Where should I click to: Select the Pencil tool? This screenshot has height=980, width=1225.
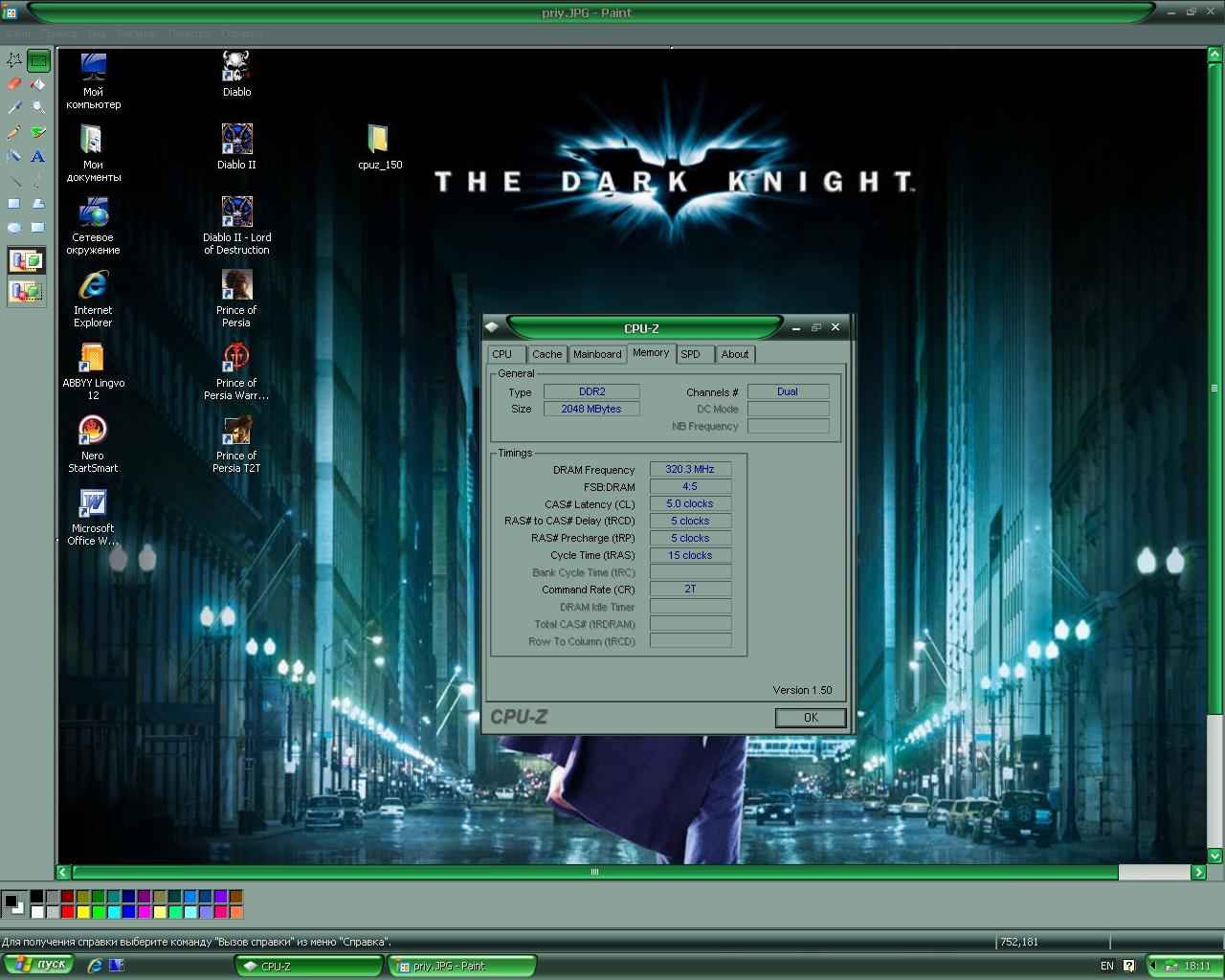[14, 132]
